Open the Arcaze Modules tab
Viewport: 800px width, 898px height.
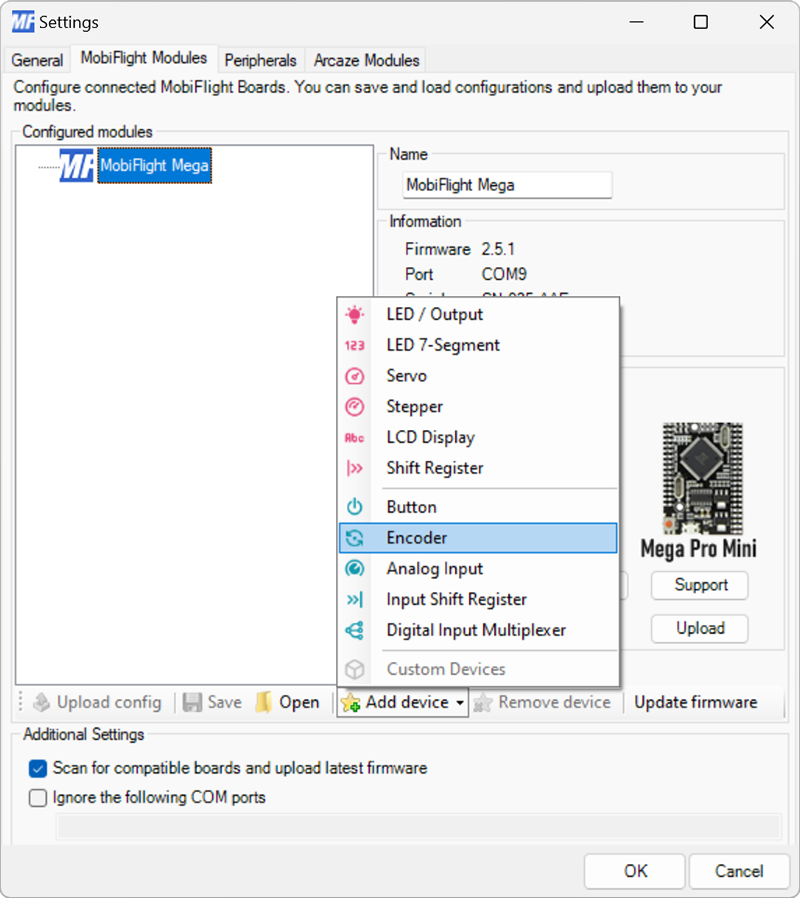365,60
